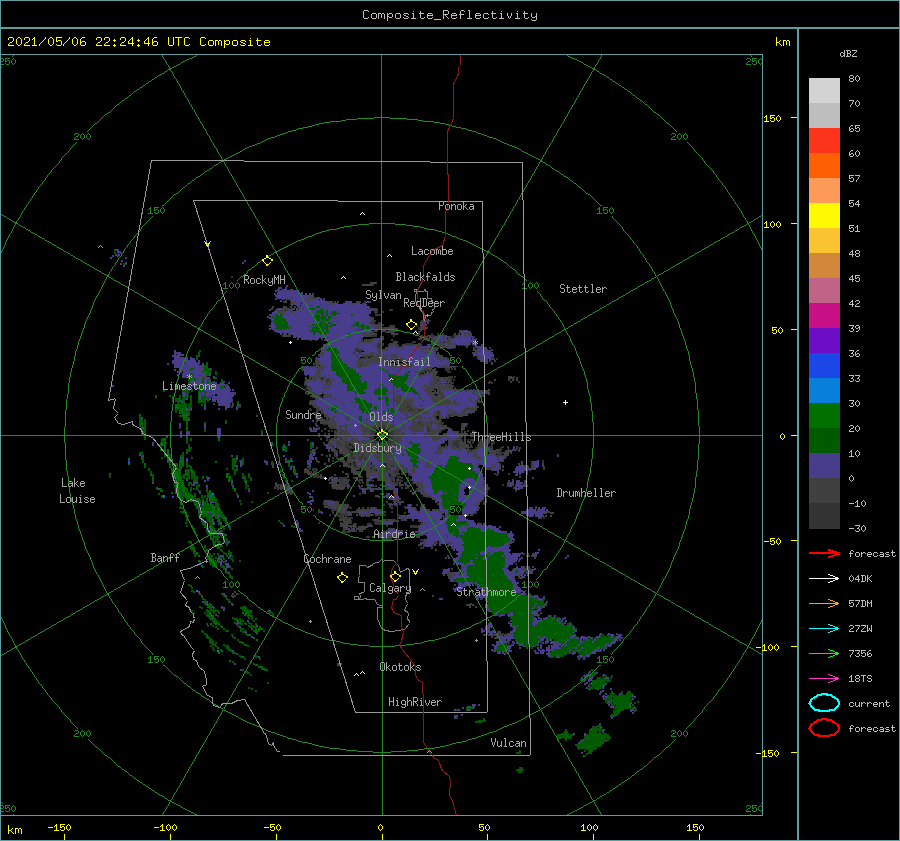Click the Ponoka label
The width and height of the screenshot is (900, 841).
pos(456,206)
